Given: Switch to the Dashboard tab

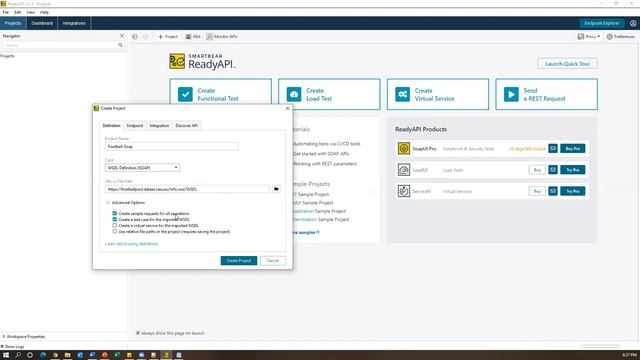Looking at the screenshot, I should click(x=42, y=23).
